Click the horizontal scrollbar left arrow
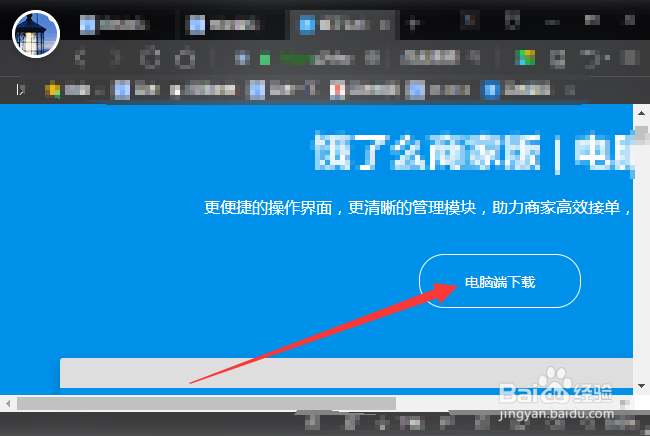This screenshot has width=650, height=436. (x=8, y=403)
